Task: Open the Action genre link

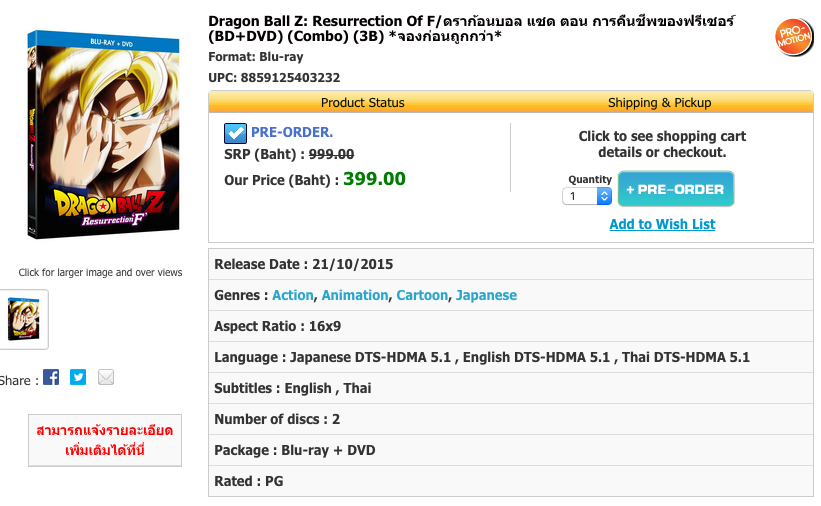Action: [293, 295]
